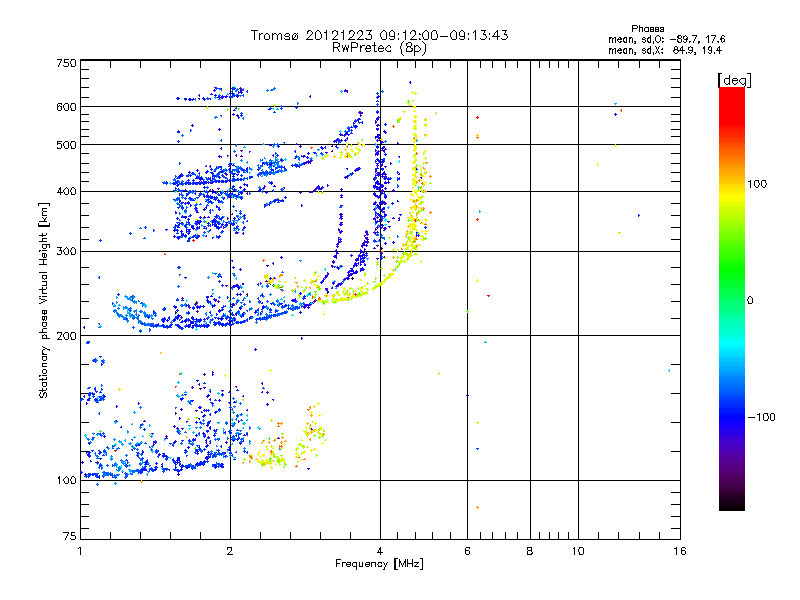Click the colorbar label '0'

750,301
